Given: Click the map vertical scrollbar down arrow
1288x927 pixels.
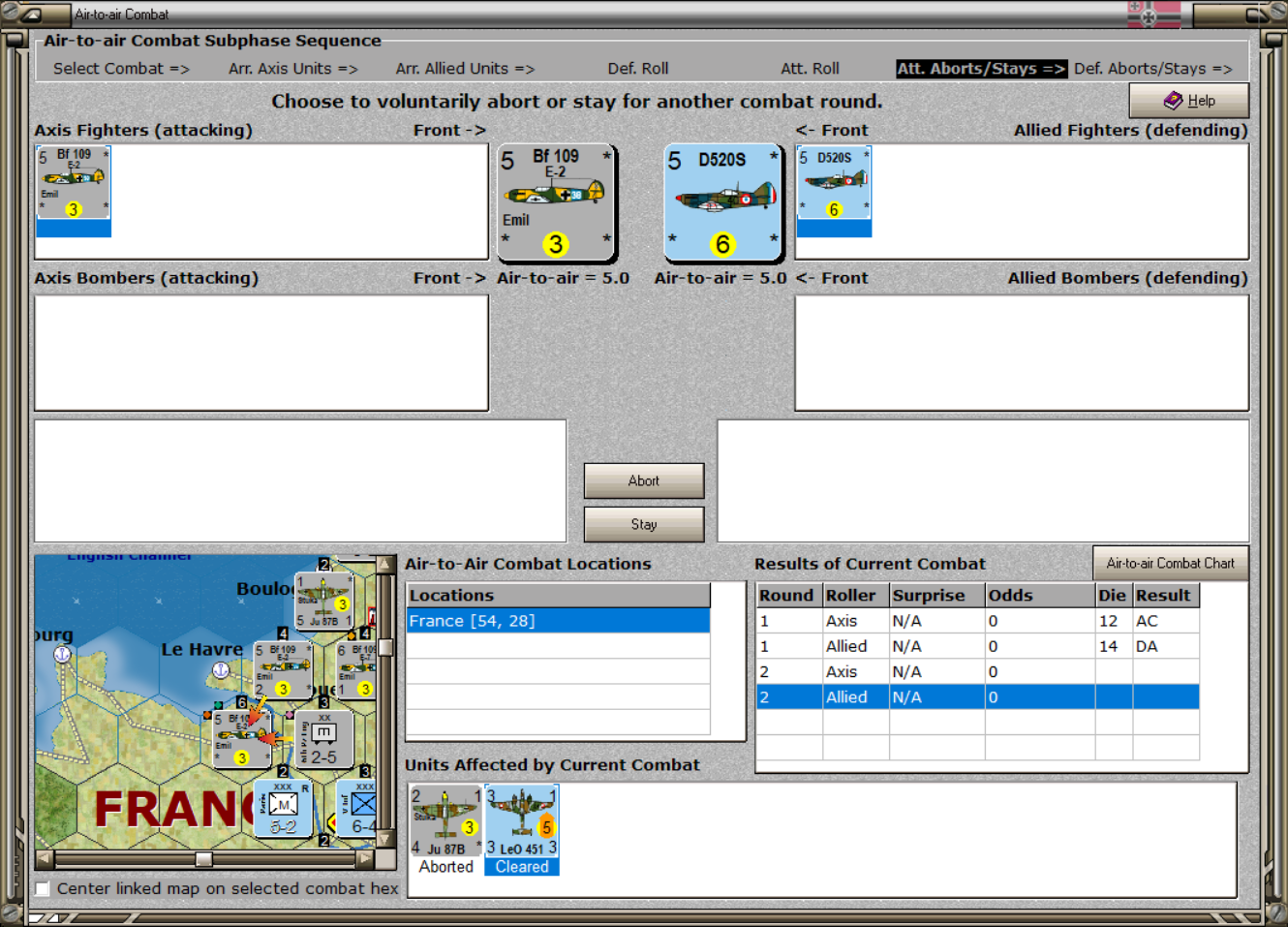Looking at the screenshot, I should pyautogui.click(x=385, y=840).
